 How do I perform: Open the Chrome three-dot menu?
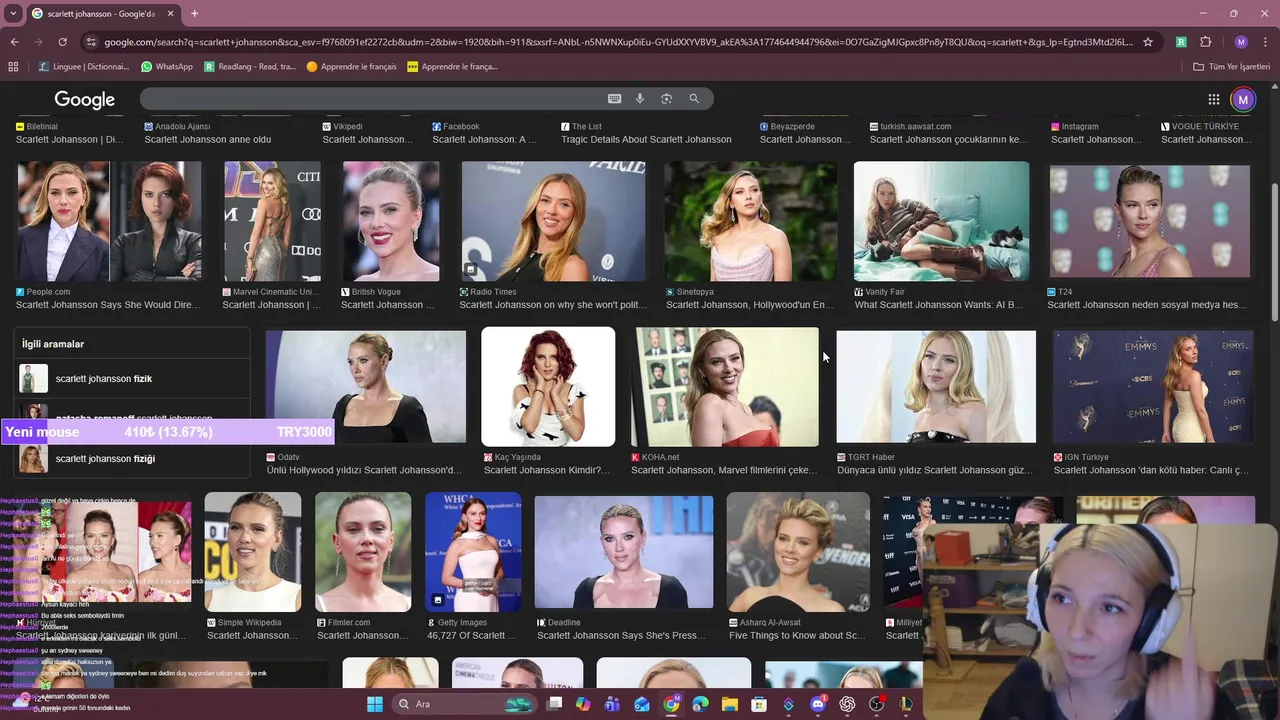pyautogui.click(x=1265, y=42)
